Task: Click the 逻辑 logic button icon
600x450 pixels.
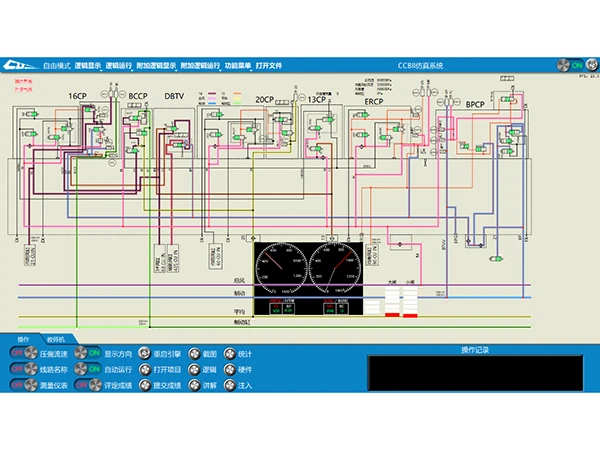Action: [193, 369]
